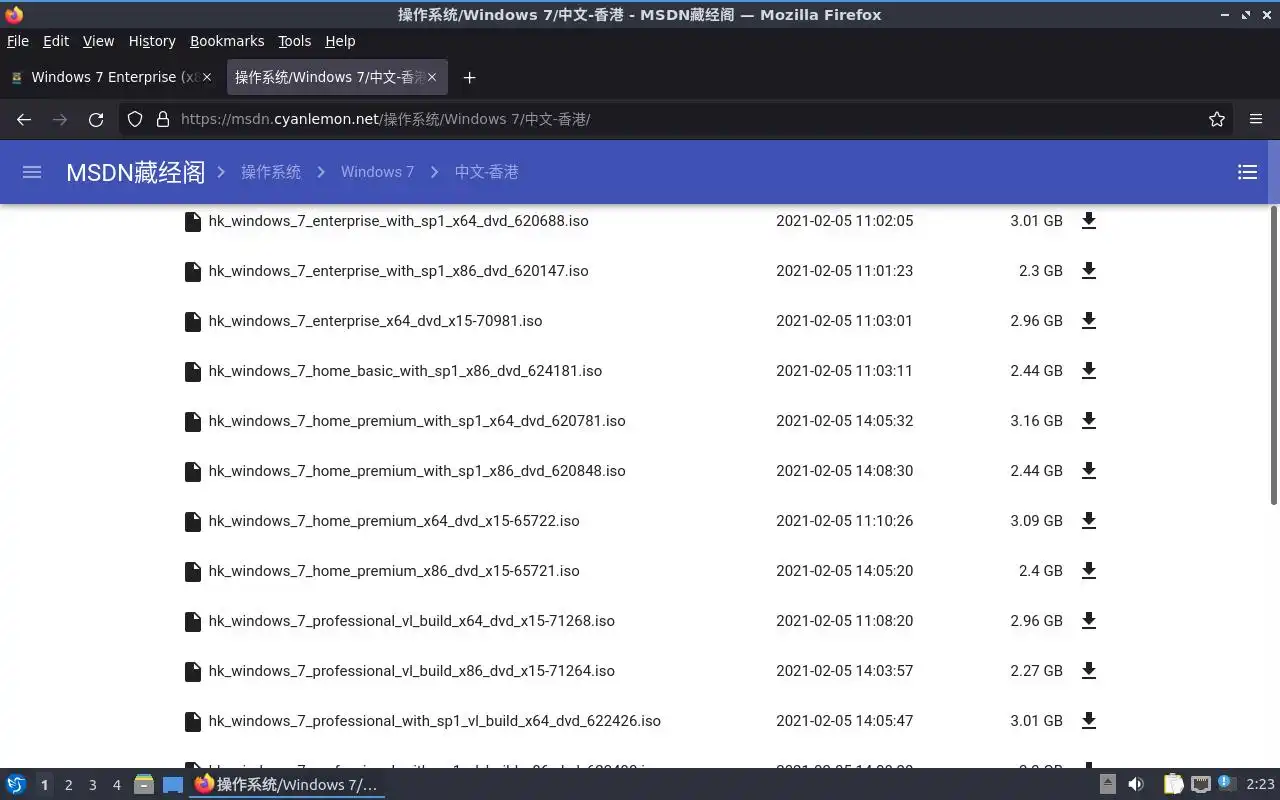Open Firefox application menu button
This screenshot has height=800, width=1280.
tap(1256, 119)
